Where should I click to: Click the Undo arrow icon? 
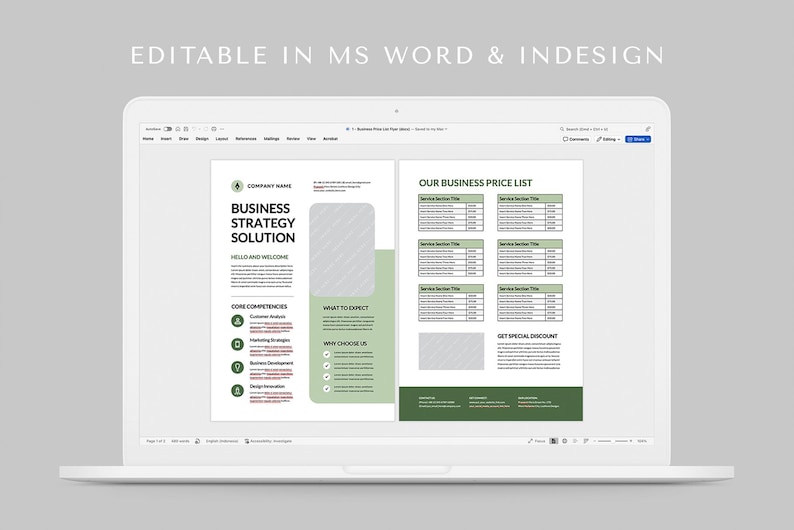click(x=194, y=129)
